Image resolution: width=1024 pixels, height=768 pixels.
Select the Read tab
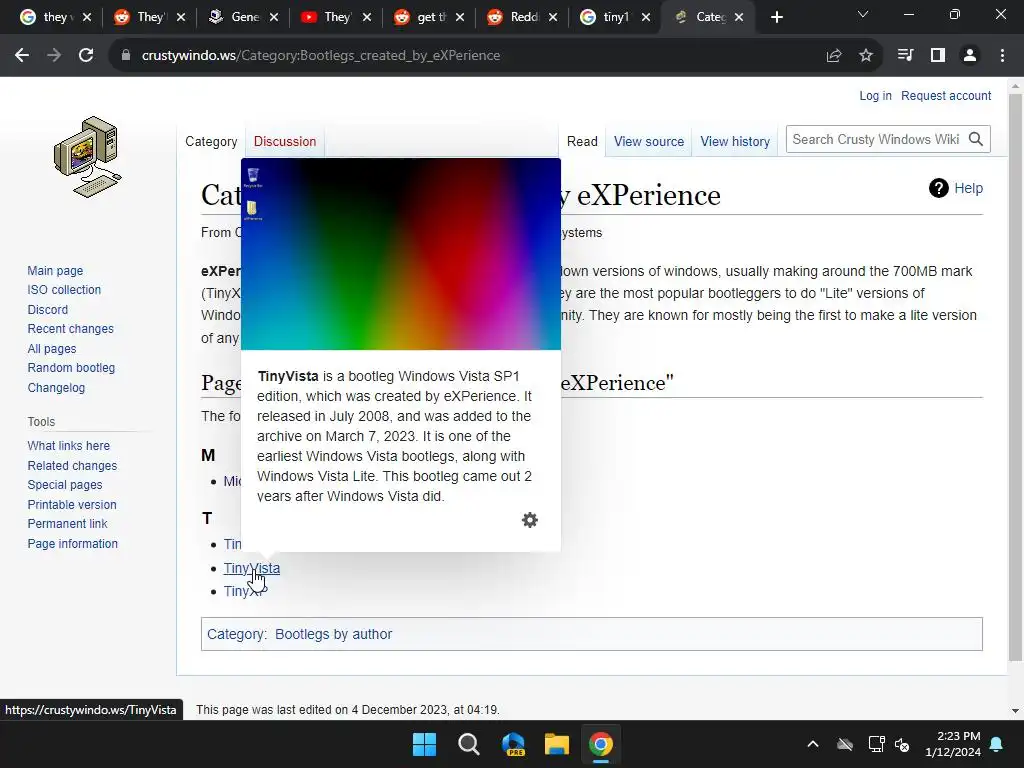pyautogui.click(x=582, y=141)
